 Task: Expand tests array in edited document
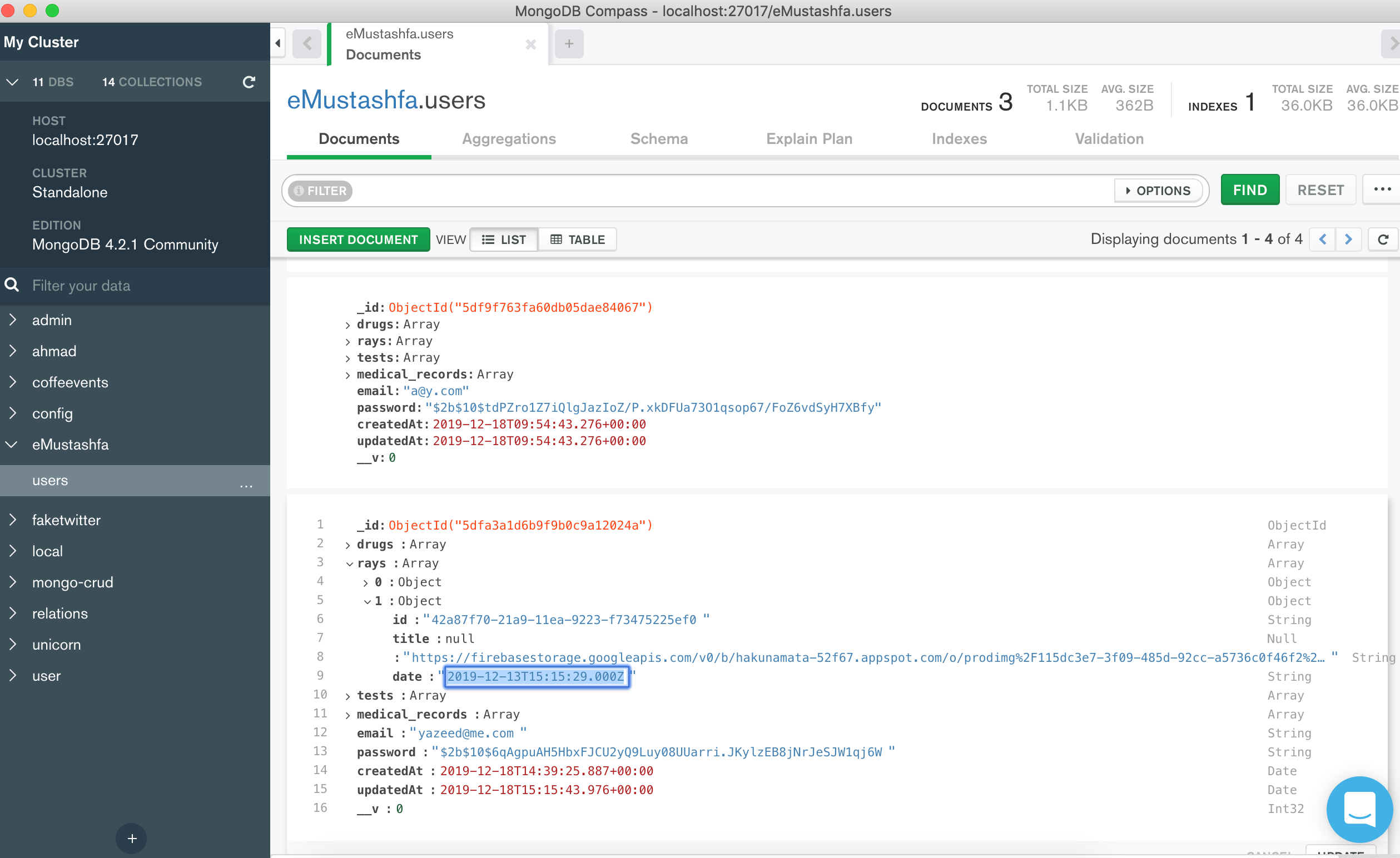(347, 696)
